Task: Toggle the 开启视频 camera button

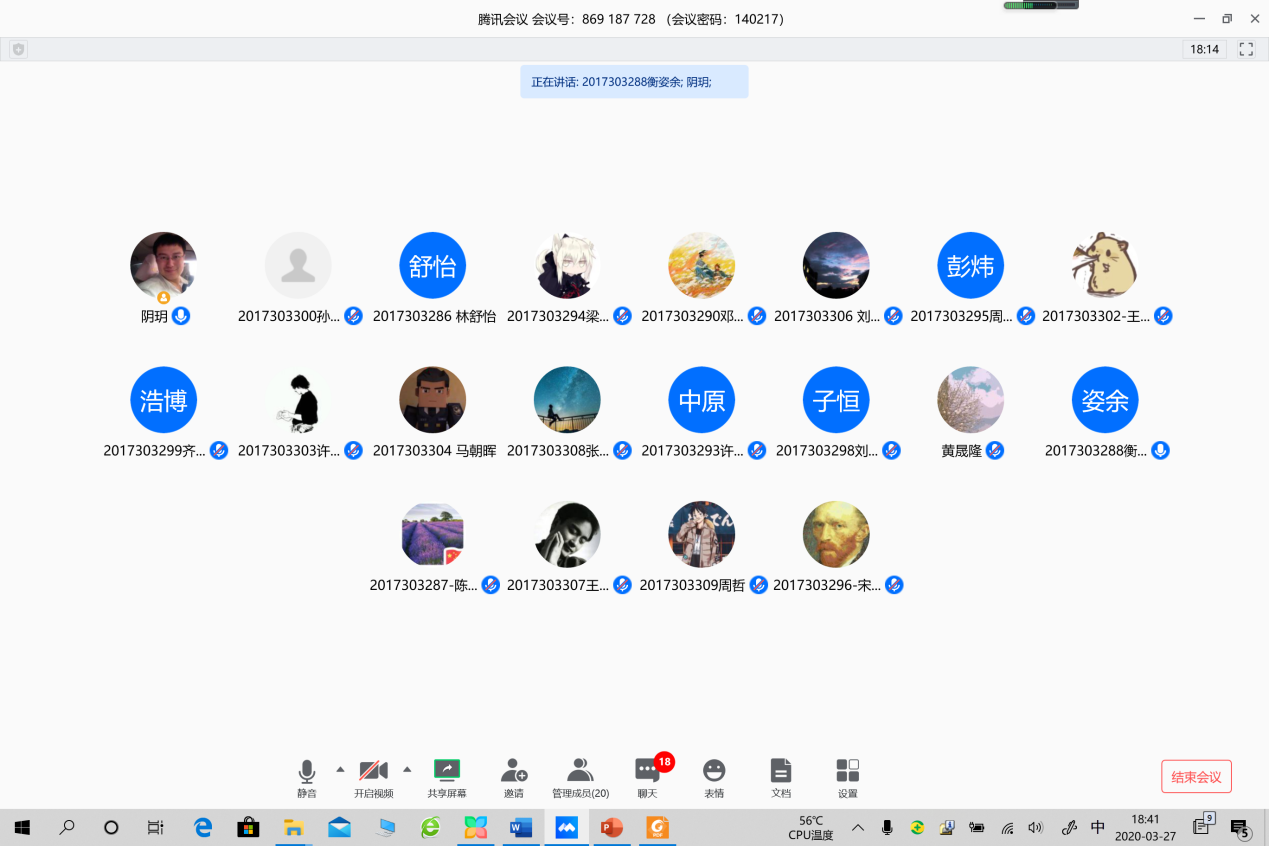Action: point(373,771)
